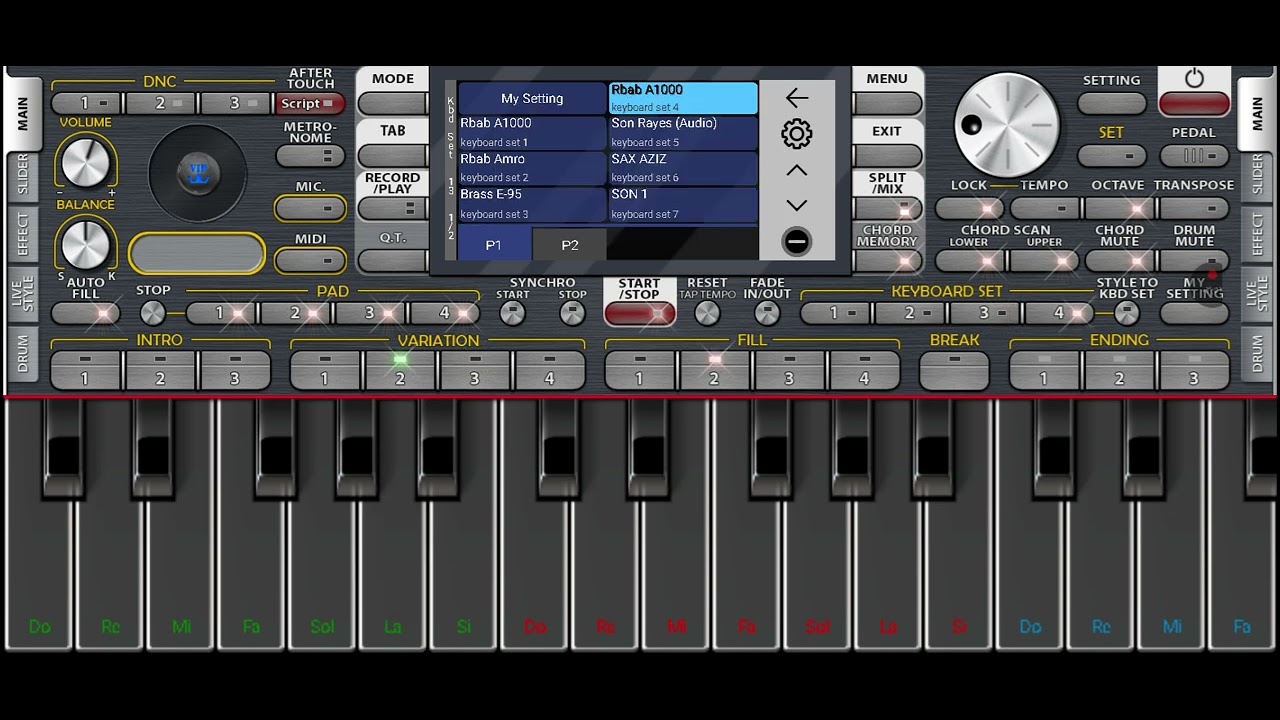This screenshot has height=720, width=1280.
Task: Select Keyboard Set 4 button
Action: 1059,313
